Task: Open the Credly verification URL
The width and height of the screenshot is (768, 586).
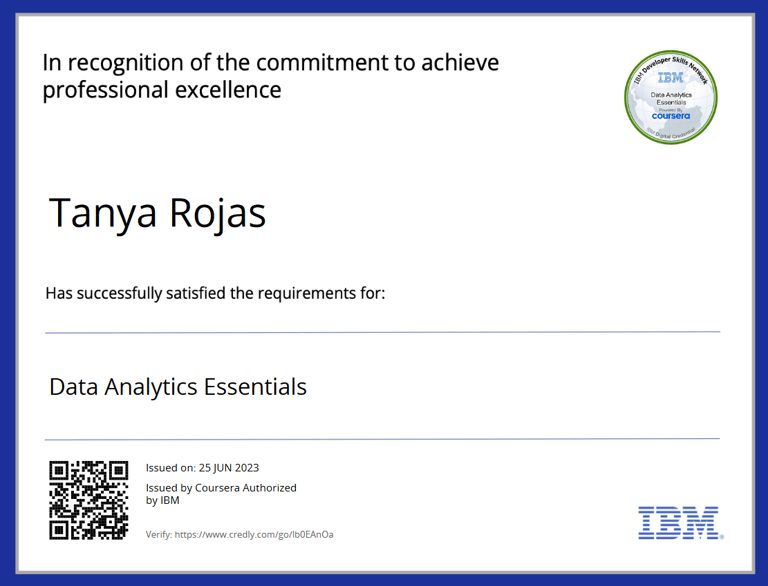Action: tap(254, 535)
